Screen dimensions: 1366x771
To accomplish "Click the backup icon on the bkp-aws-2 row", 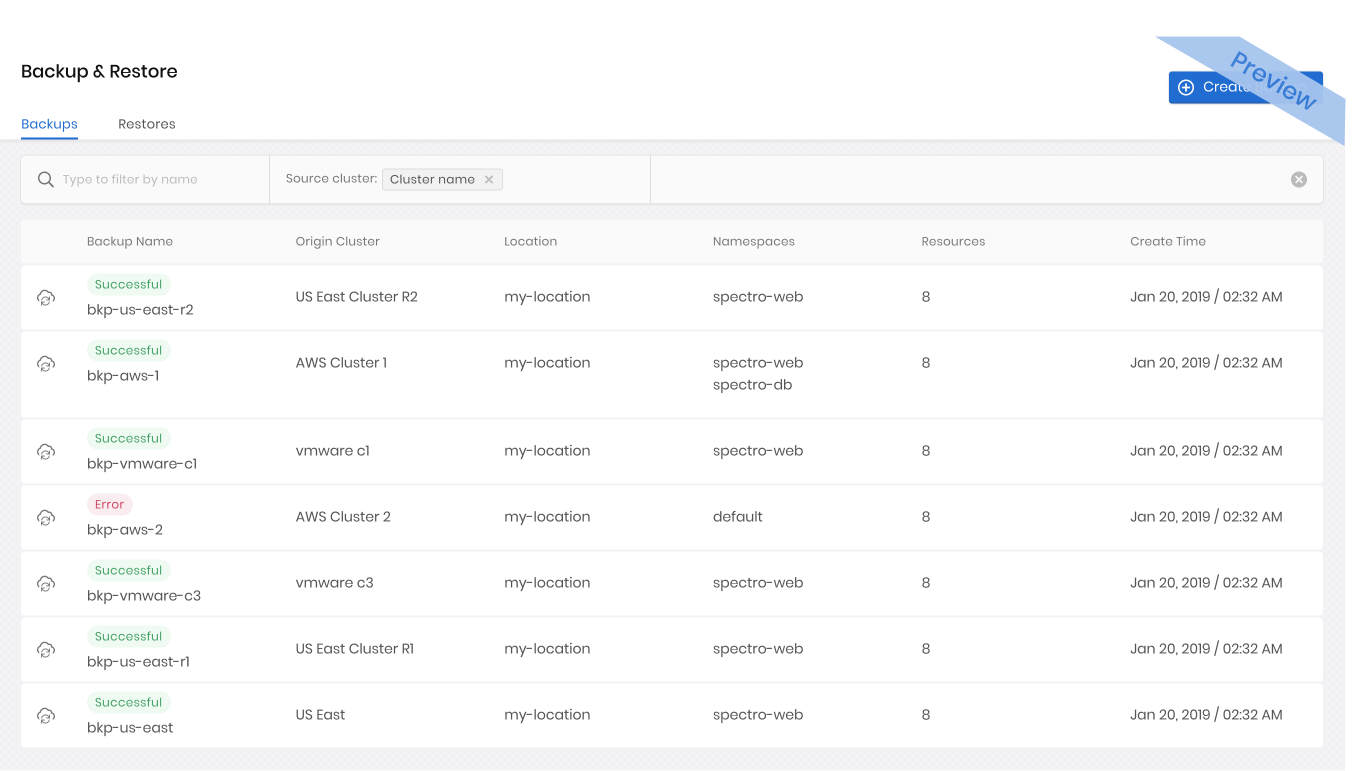I will coord(46,517).
